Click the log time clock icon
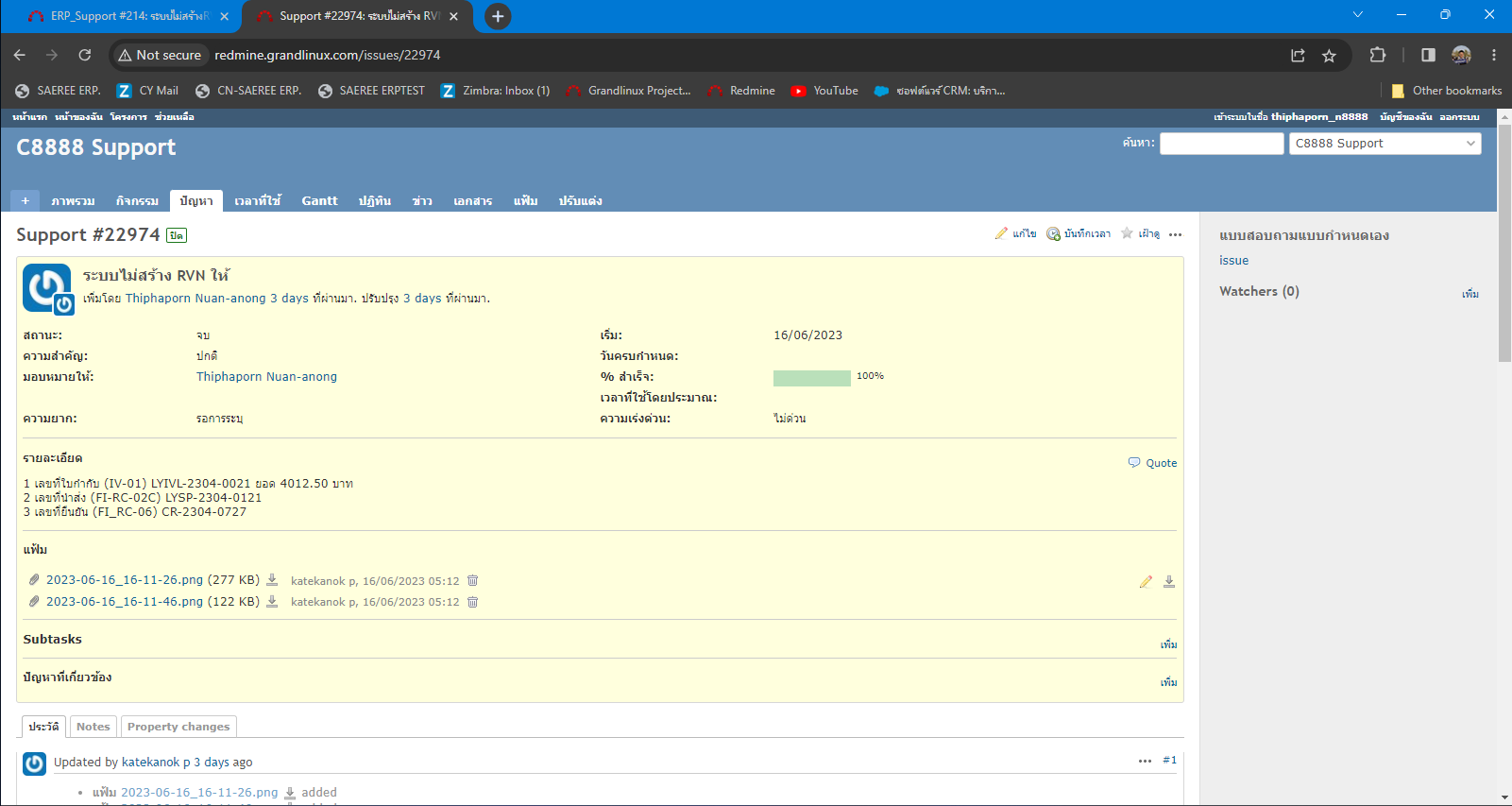The width and height of the screenshot is (1512, 806). pos(1053,233)
